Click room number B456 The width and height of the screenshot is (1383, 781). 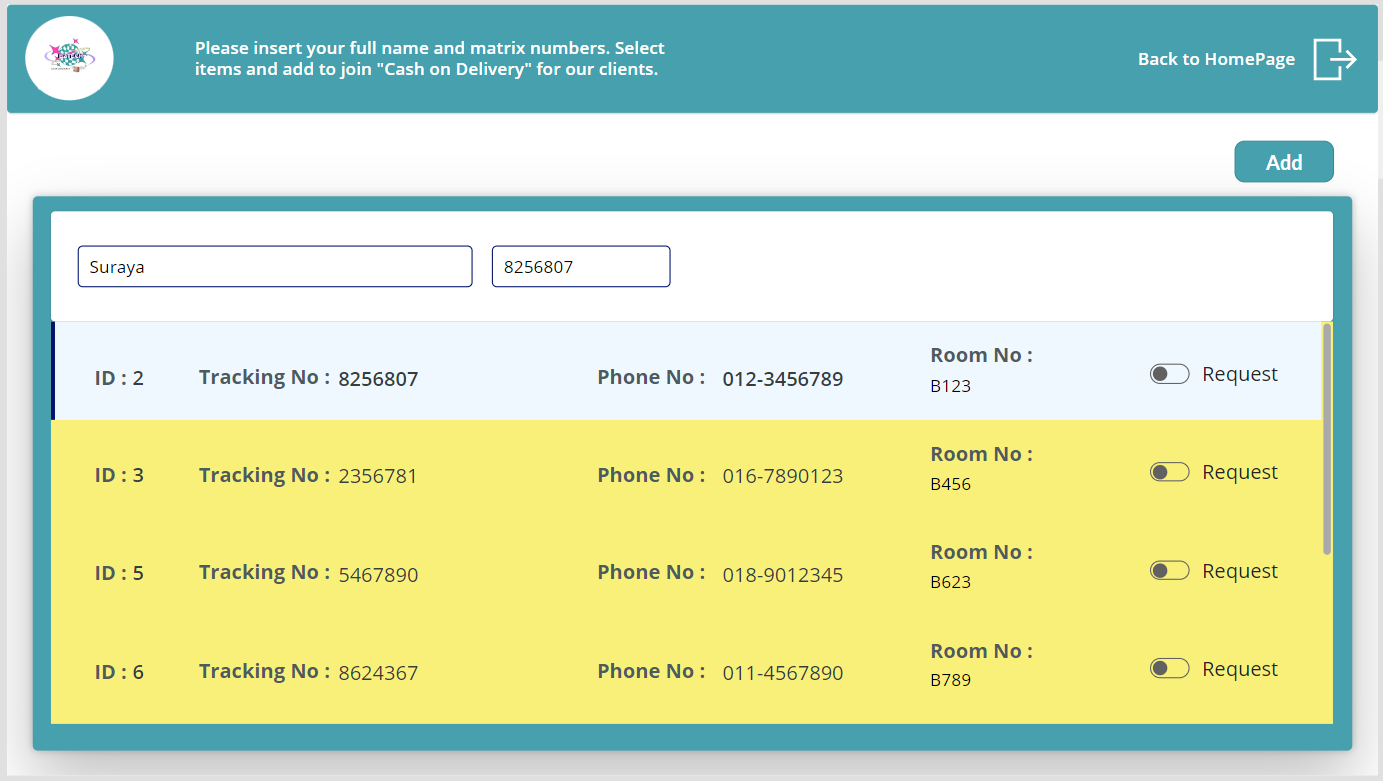[x=950, y=484]
